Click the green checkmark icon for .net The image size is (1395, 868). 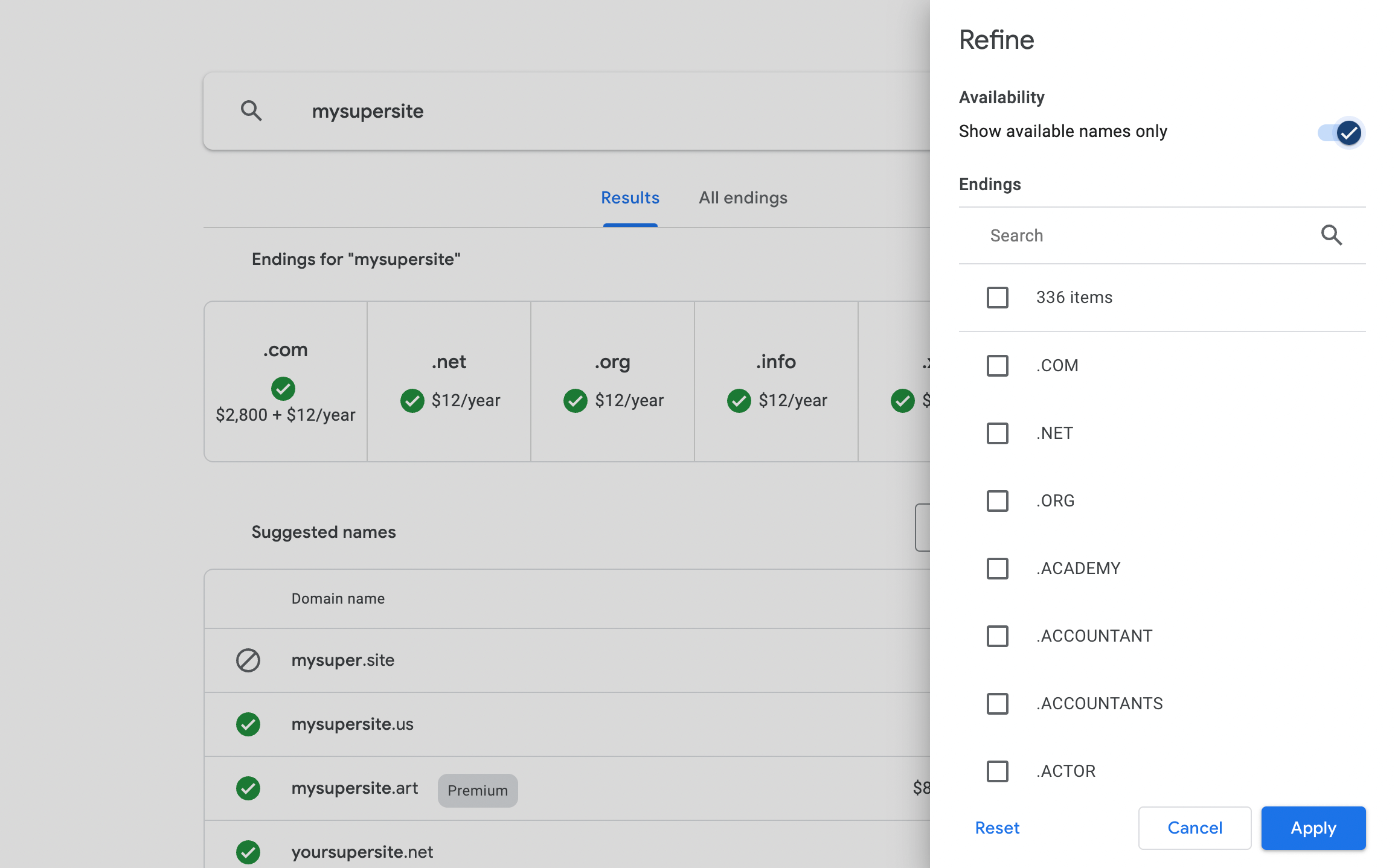pos(412,401)
